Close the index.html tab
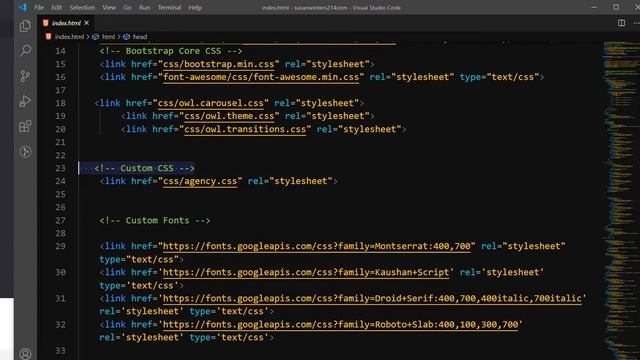 click(87, 23)
